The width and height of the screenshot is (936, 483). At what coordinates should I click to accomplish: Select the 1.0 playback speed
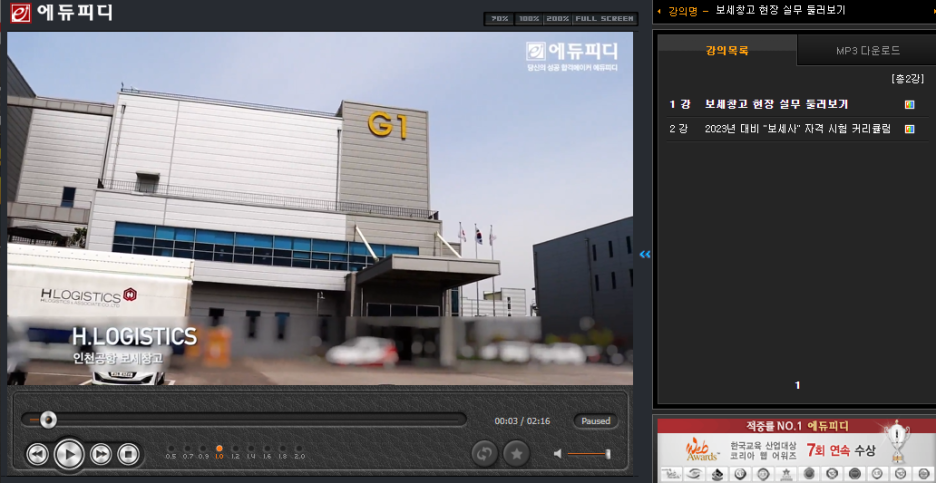pyautogui.click(x=219, y=451)
